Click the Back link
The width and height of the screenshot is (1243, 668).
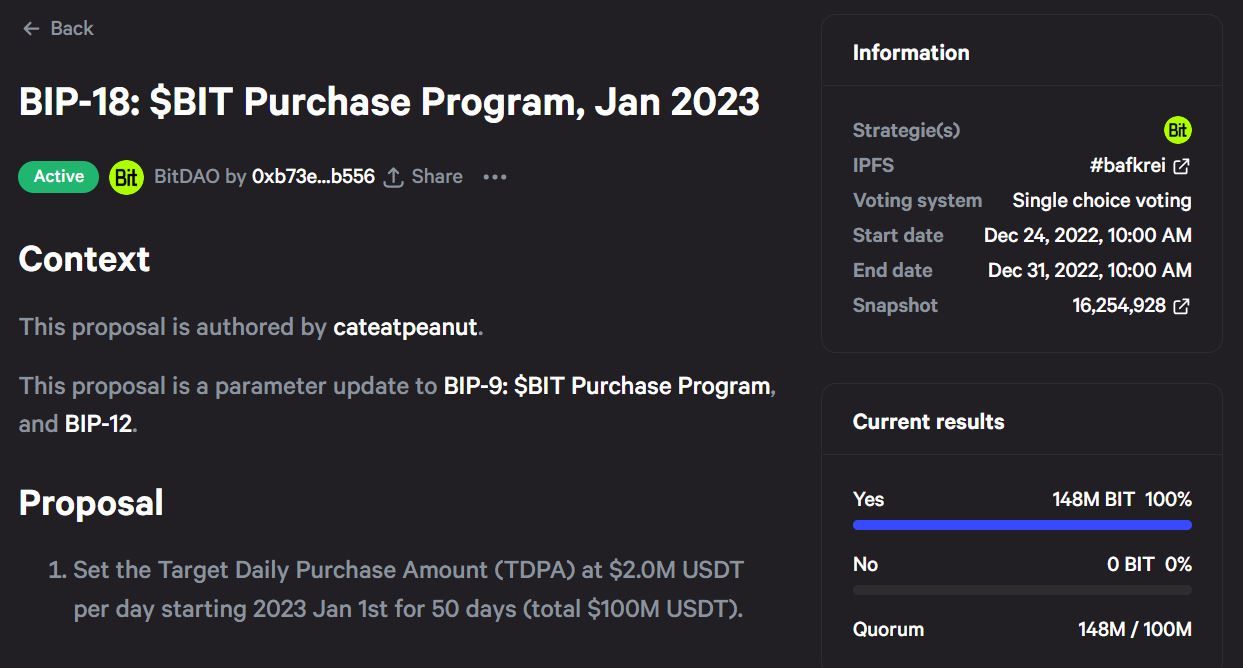[x=72, y=29]
